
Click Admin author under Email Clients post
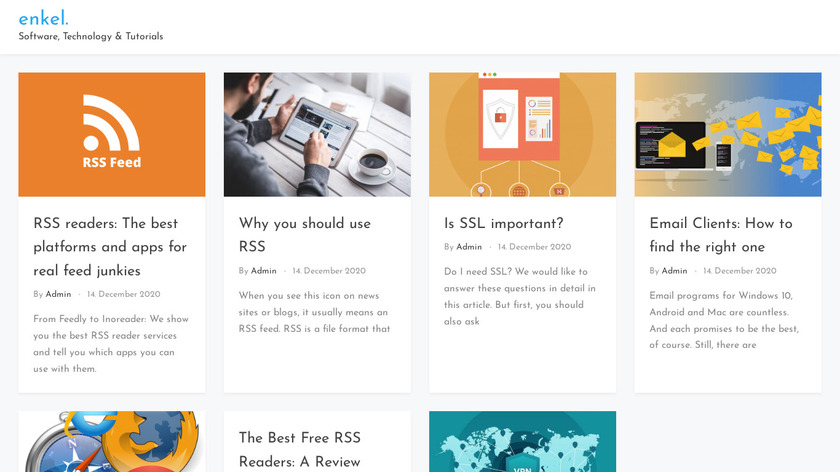pyautogui.click(x=674, y=271)
